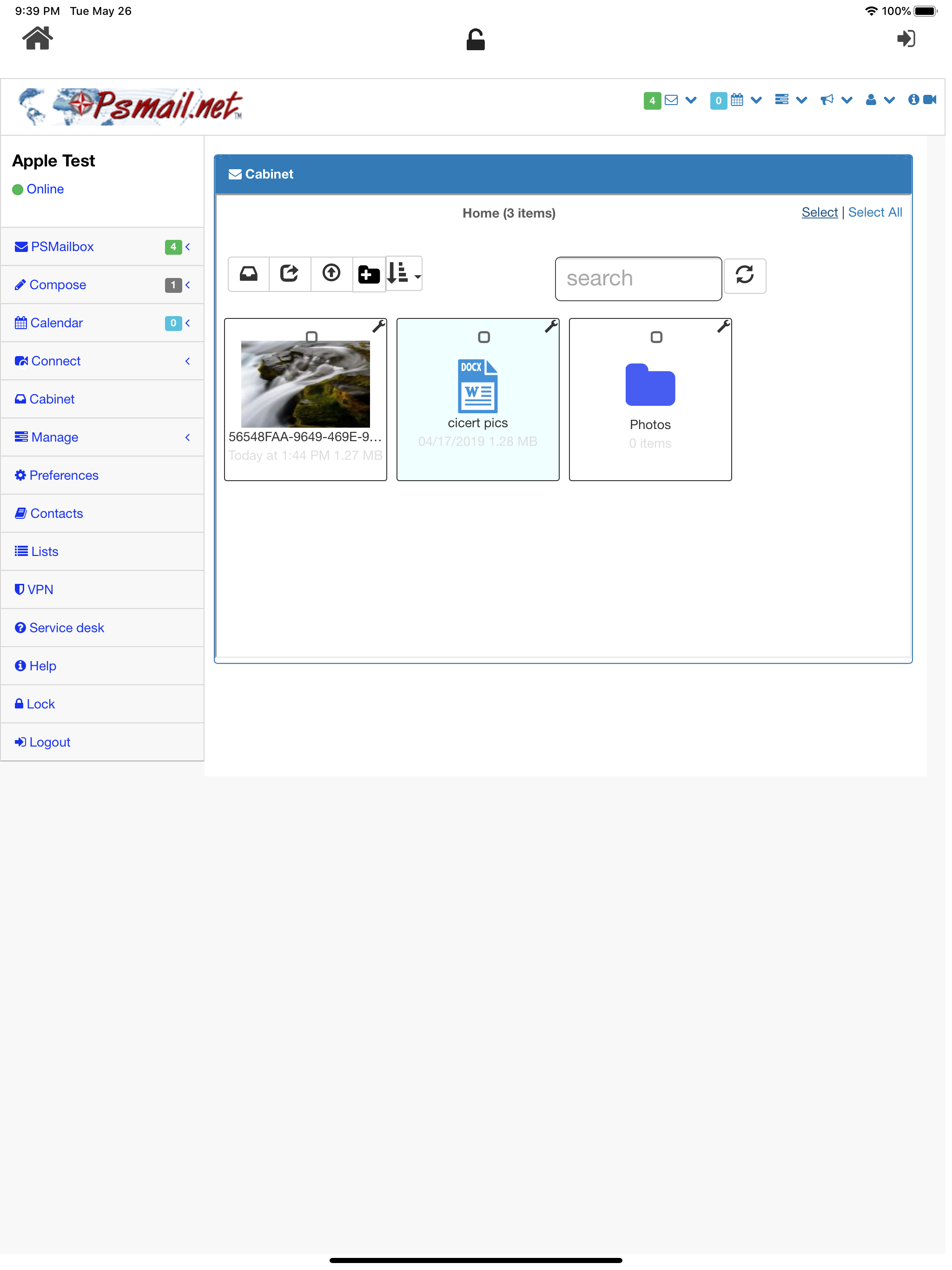Tap the home icon in the top bar
Viewport: 952px width, 1270px height.
point(37,39)
